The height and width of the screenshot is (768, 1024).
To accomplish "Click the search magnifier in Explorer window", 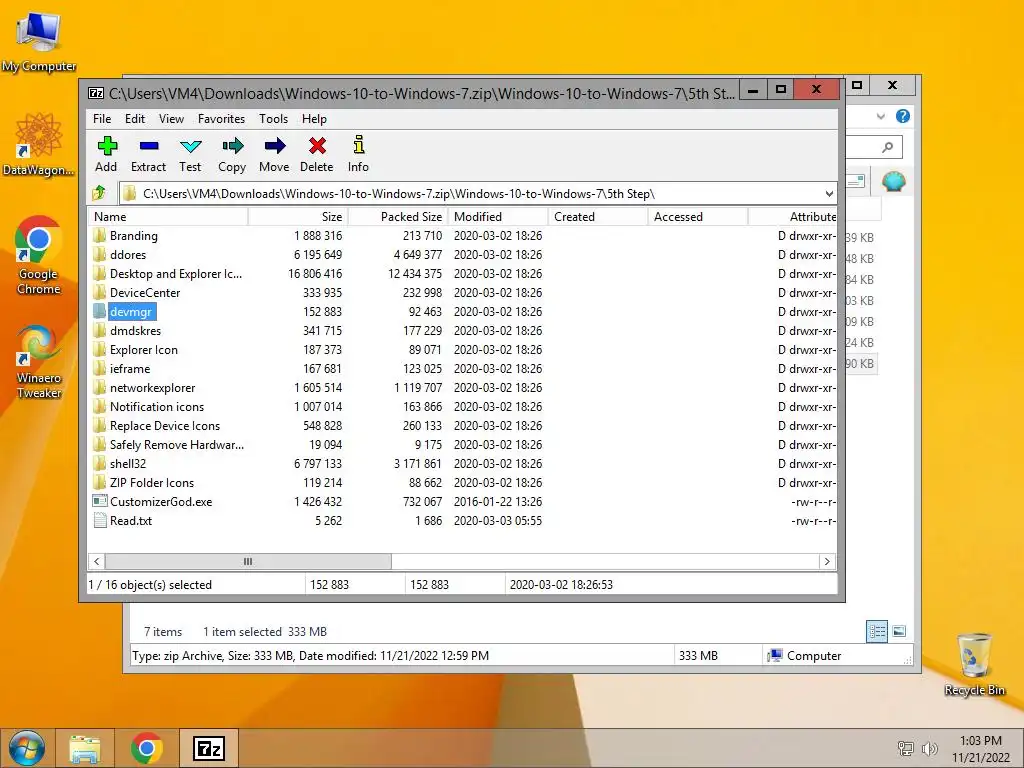I will tap(888, 147).
